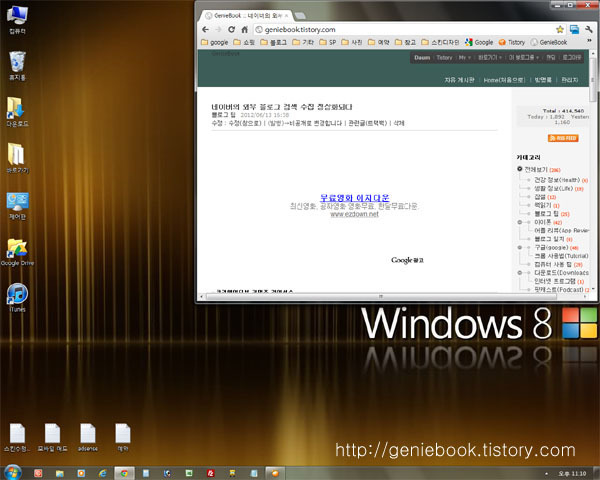Launch Internet Explorer from the taskbar
The height and width of the screenshot is (480, 600).
103,473
